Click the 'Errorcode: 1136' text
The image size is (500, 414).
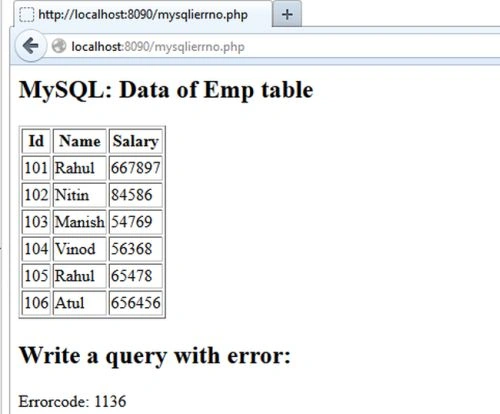[72, 401]
